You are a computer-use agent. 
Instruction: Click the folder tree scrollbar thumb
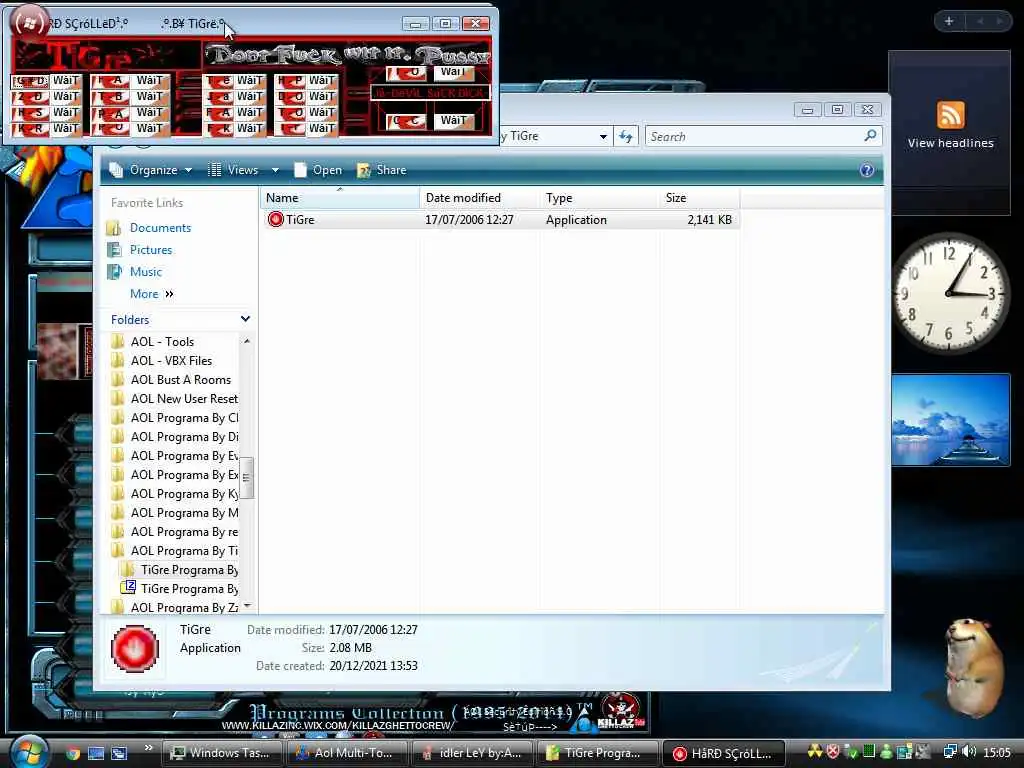tap(247, 477)
